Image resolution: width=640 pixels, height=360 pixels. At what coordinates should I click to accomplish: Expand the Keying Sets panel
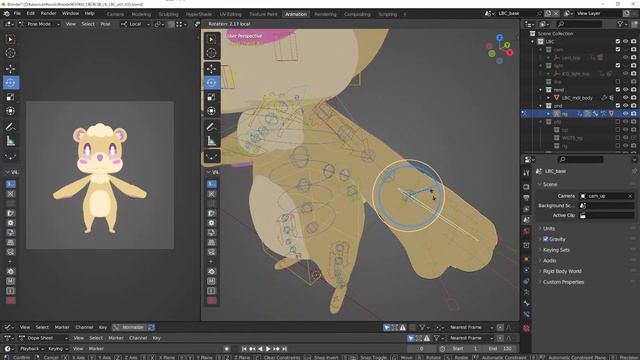pyautogui.click(x=556, y=250)
